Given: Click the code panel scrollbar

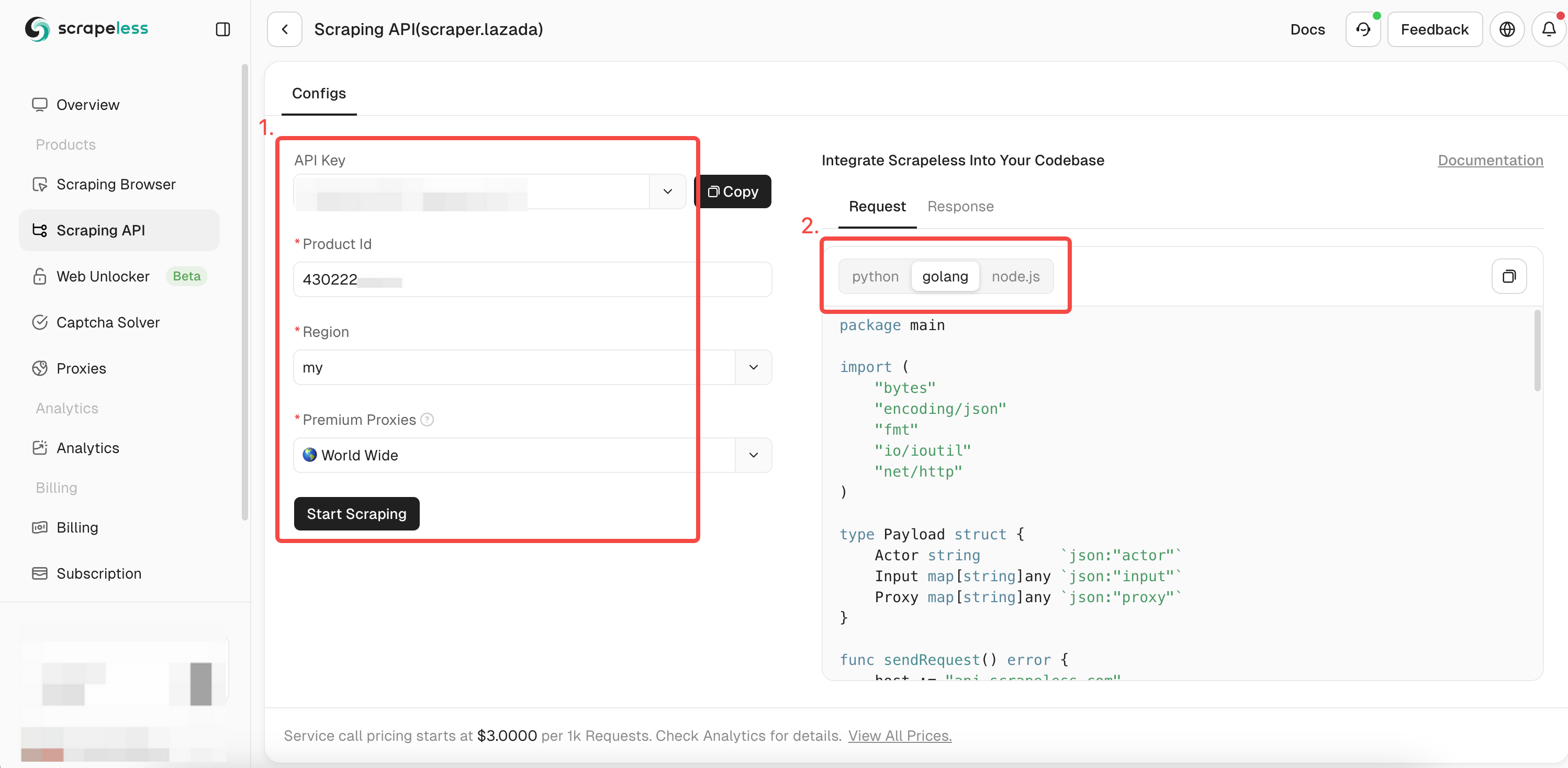Looking at the screenshot, I should tap(1537, 351).
